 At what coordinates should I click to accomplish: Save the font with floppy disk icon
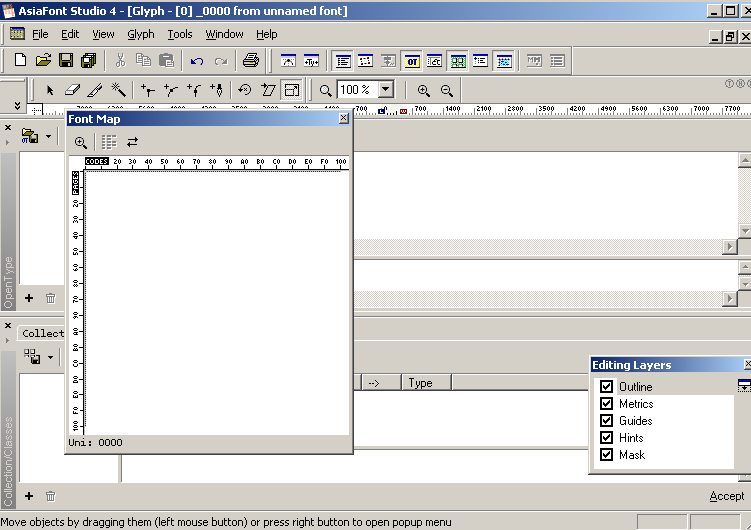(66, 60)
